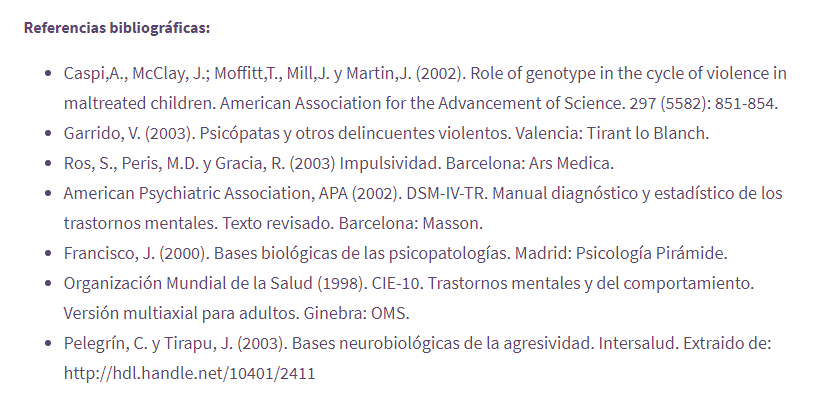The image size is (835, 411).
Task: Select 'Bases neurobiológicas de la agresividad' title
Action: (x=443, y=343)
